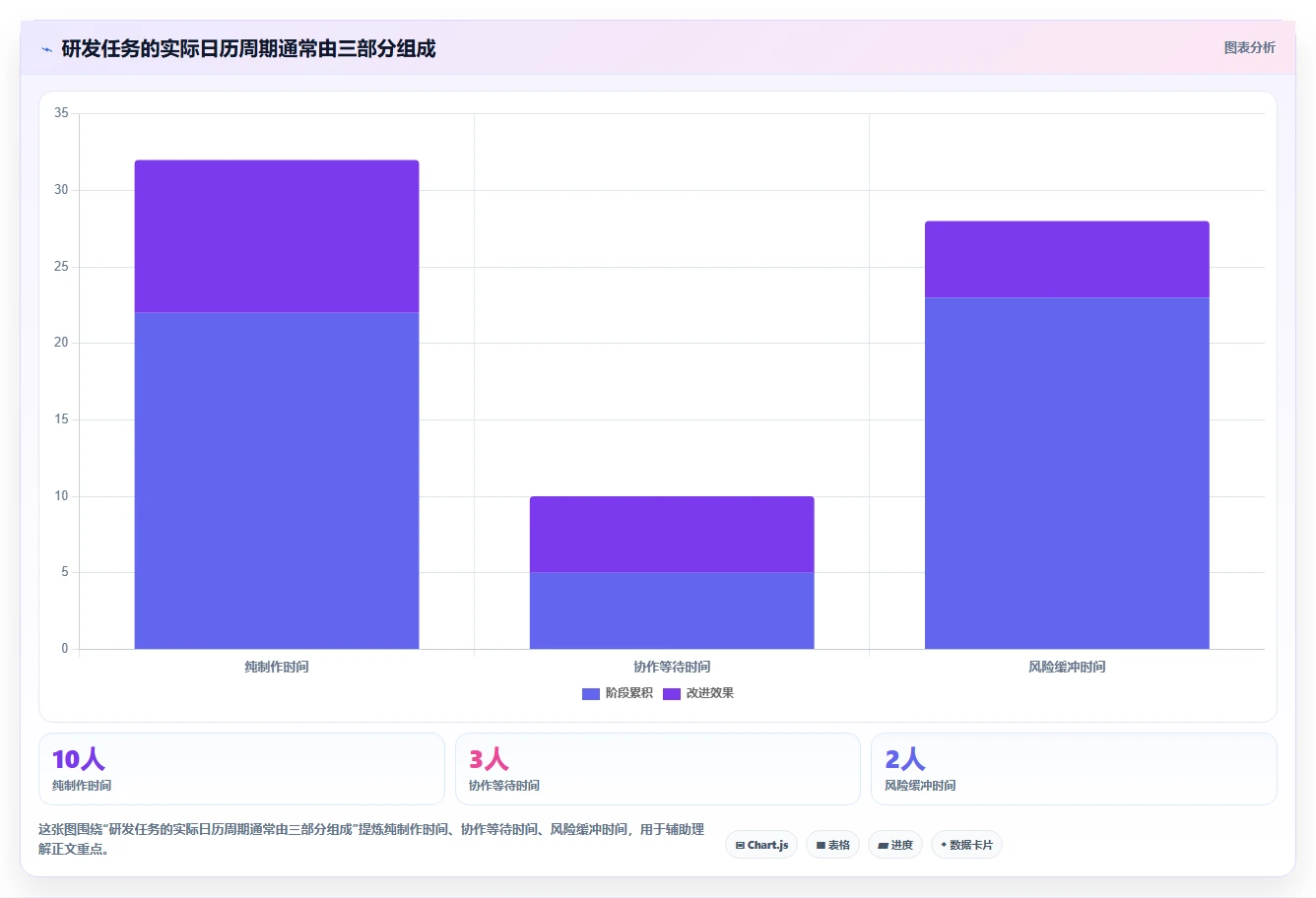Viewport: 1316px width, 898px height.
Task: Click the y-axis value 15
Action: pos(61,419)
